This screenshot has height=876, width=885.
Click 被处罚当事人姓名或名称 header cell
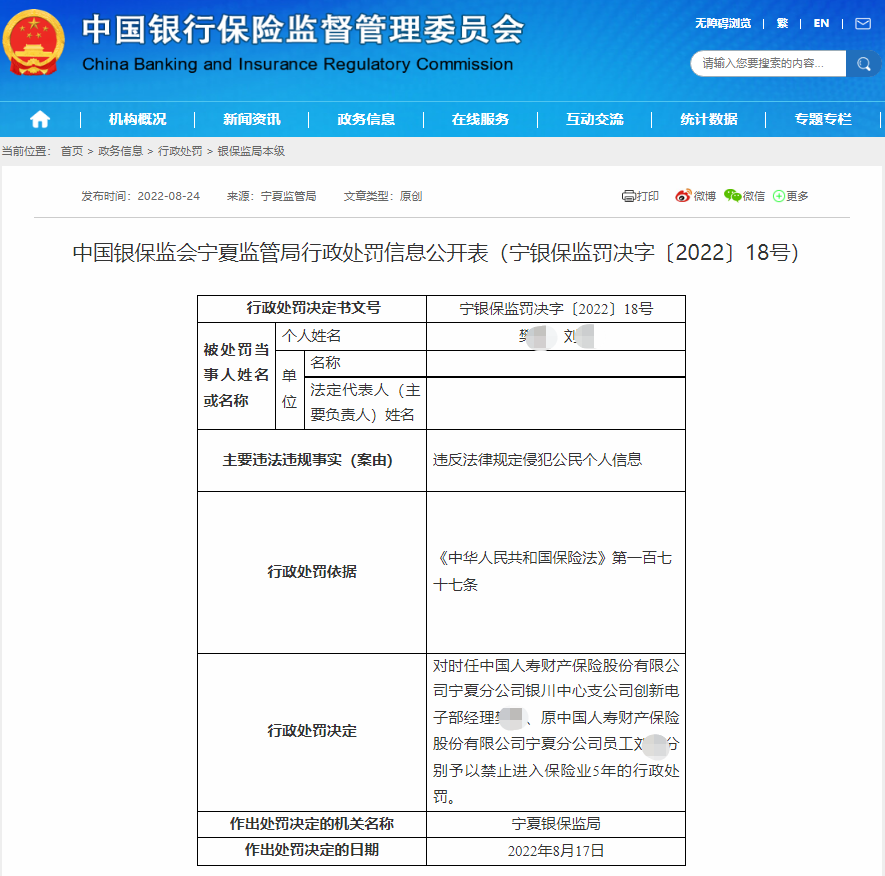tap(236, 375)
